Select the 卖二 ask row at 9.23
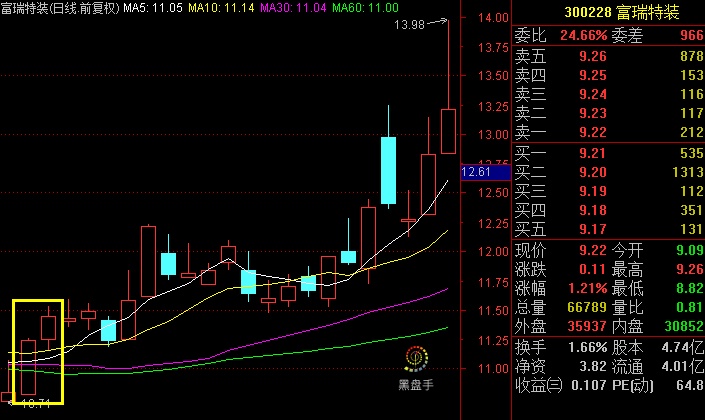This screenshot has width=705, height=420. tap(609, 113)
